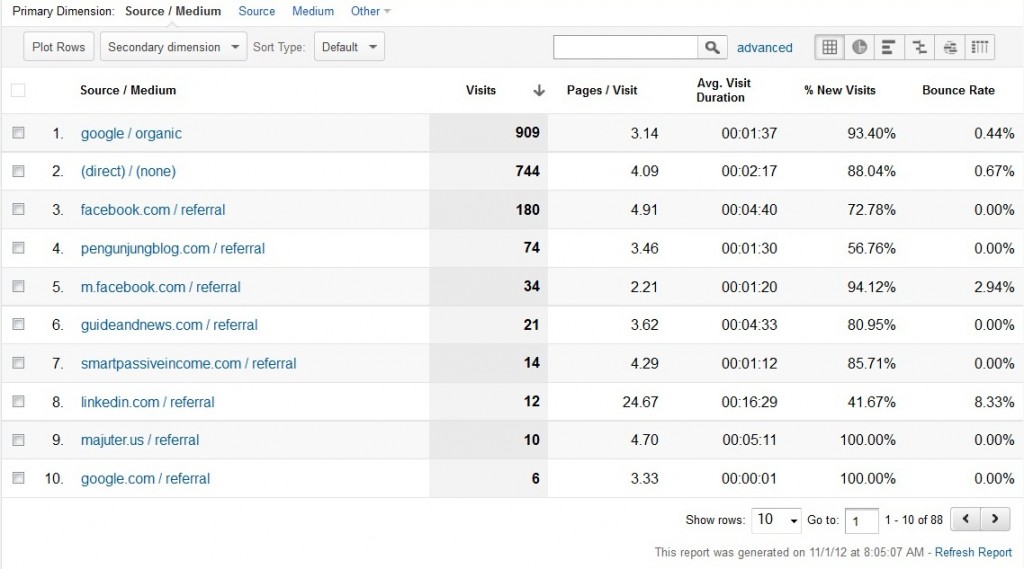Viewport: 1024px width, 569px height.
Task: Open google / organic source link
Action: pyautogui.click(x=131, y=133)
